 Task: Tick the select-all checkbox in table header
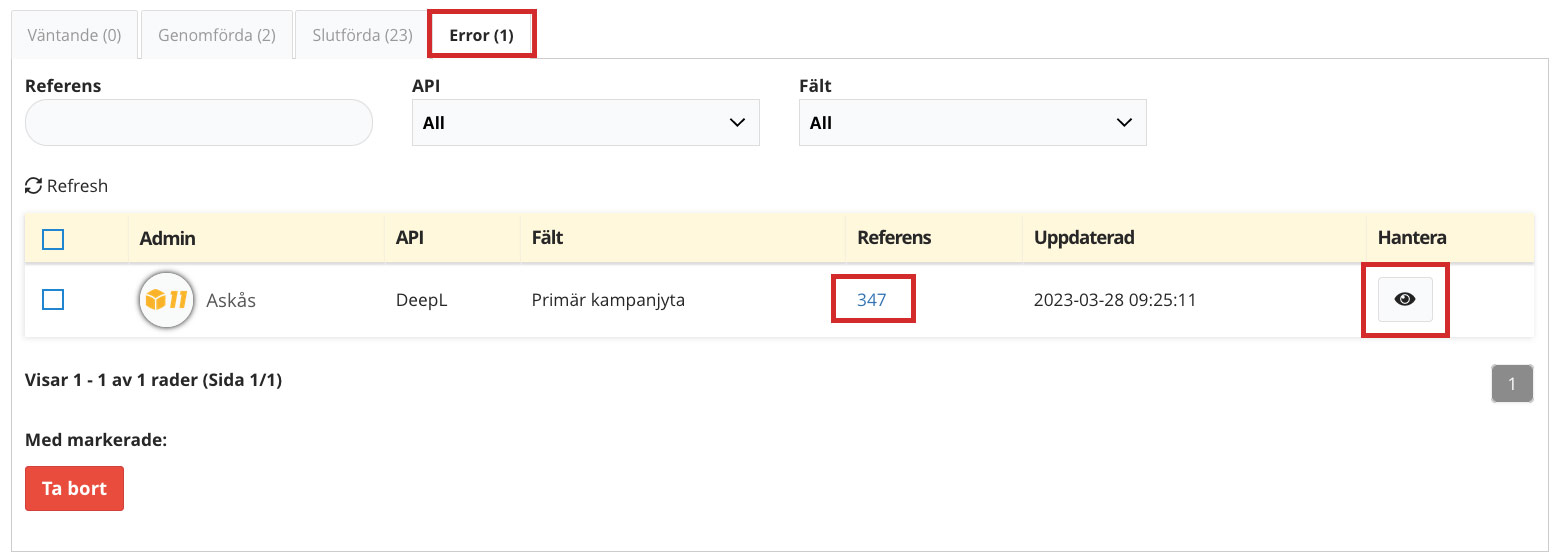pyautogui.click(x=53, y=239)
